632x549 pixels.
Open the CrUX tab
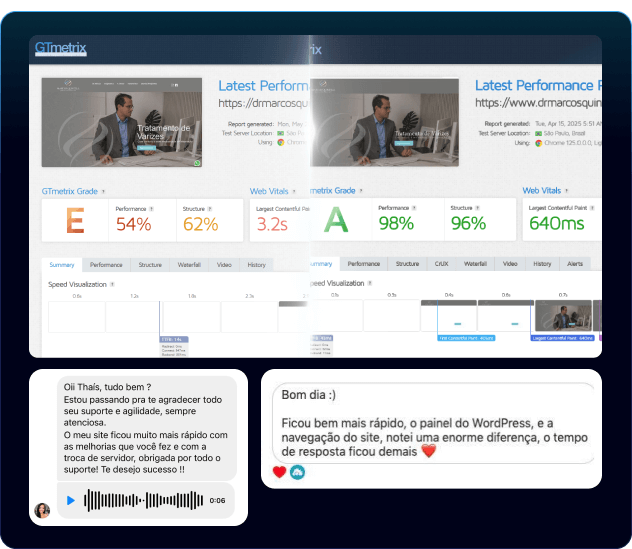(x=441, y=264)
